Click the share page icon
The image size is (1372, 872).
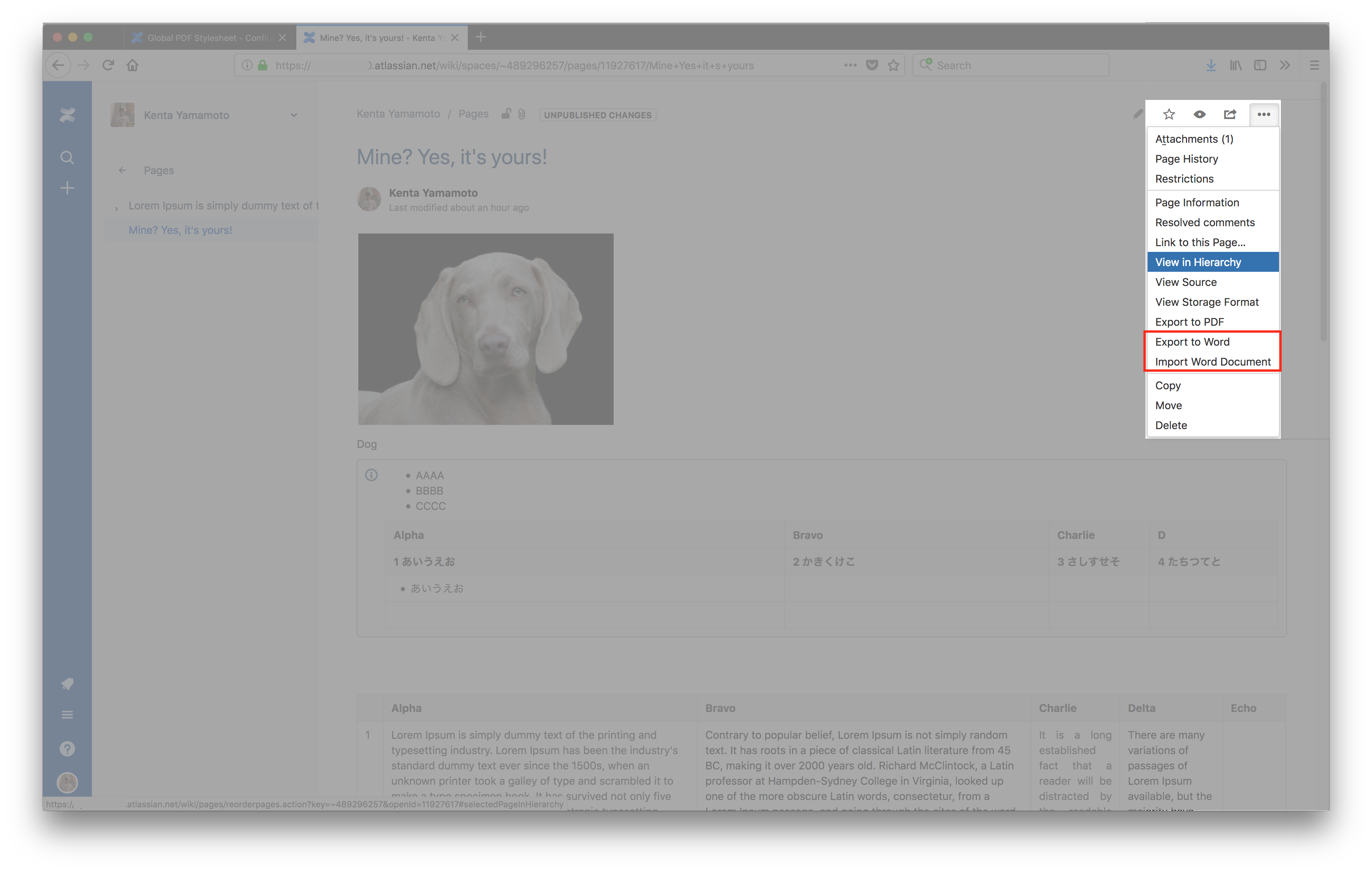pyautogui.click(x=1230, y=114)
